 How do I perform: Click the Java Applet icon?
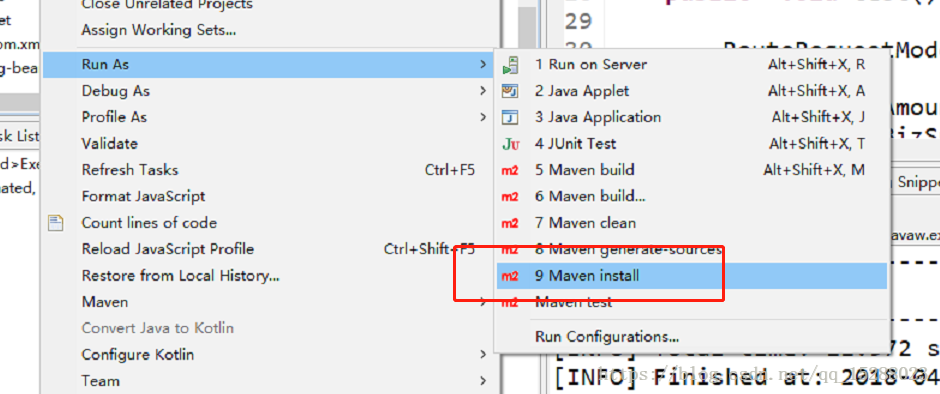(510, 91)
